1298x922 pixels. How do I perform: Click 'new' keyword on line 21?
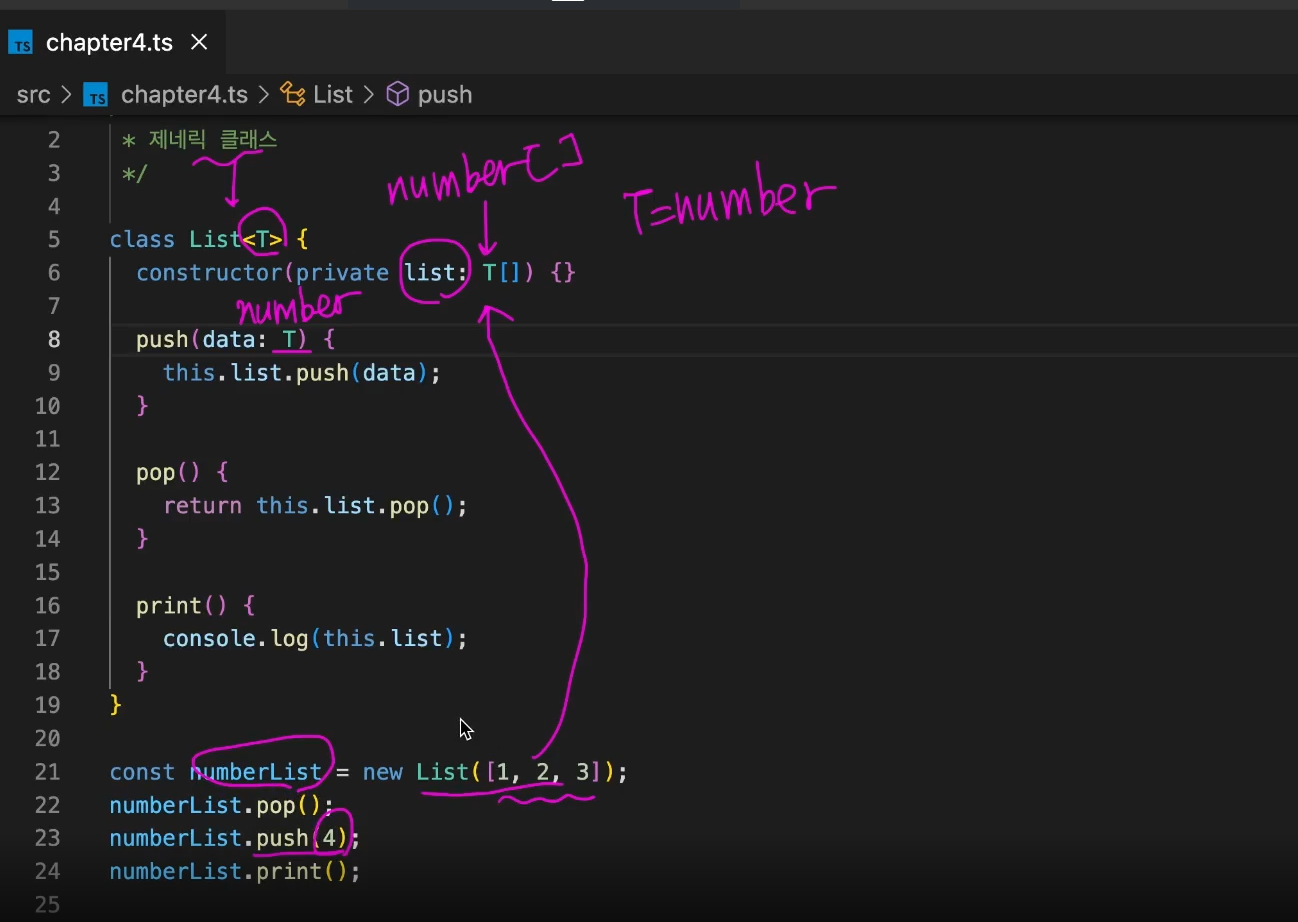383,772
